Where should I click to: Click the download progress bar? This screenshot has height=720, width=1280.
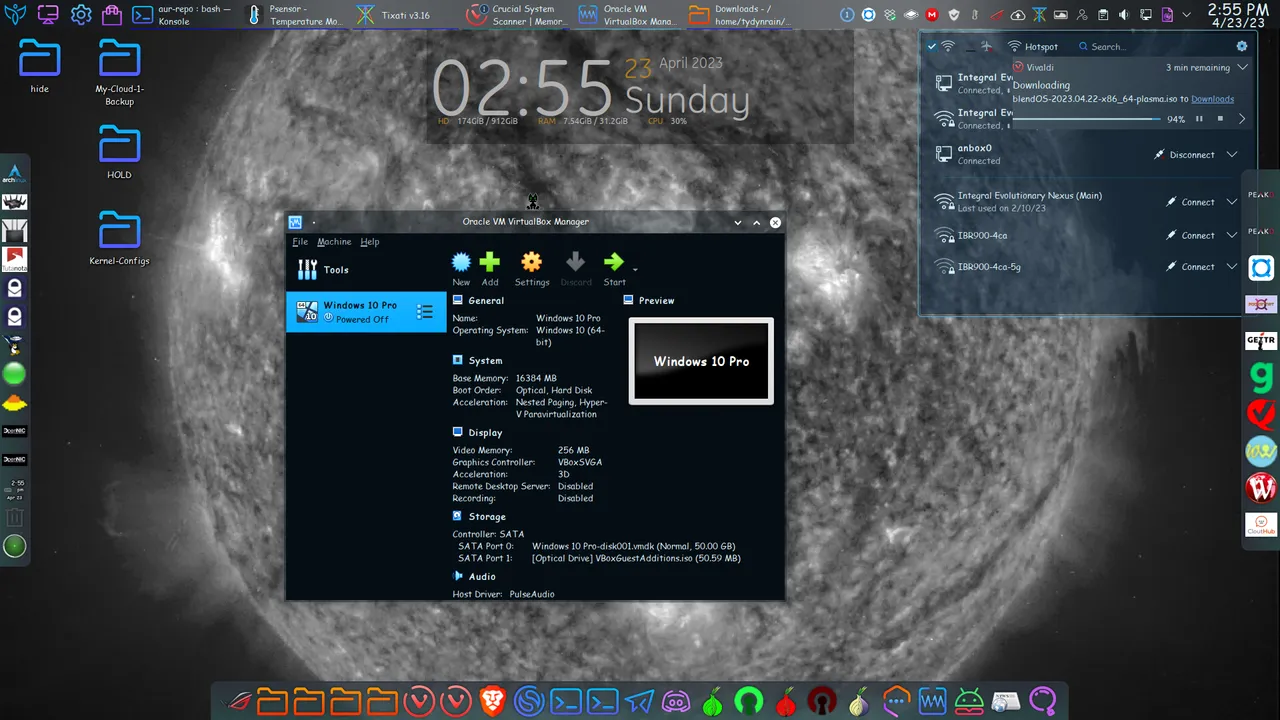click(x=1087, y=119)
